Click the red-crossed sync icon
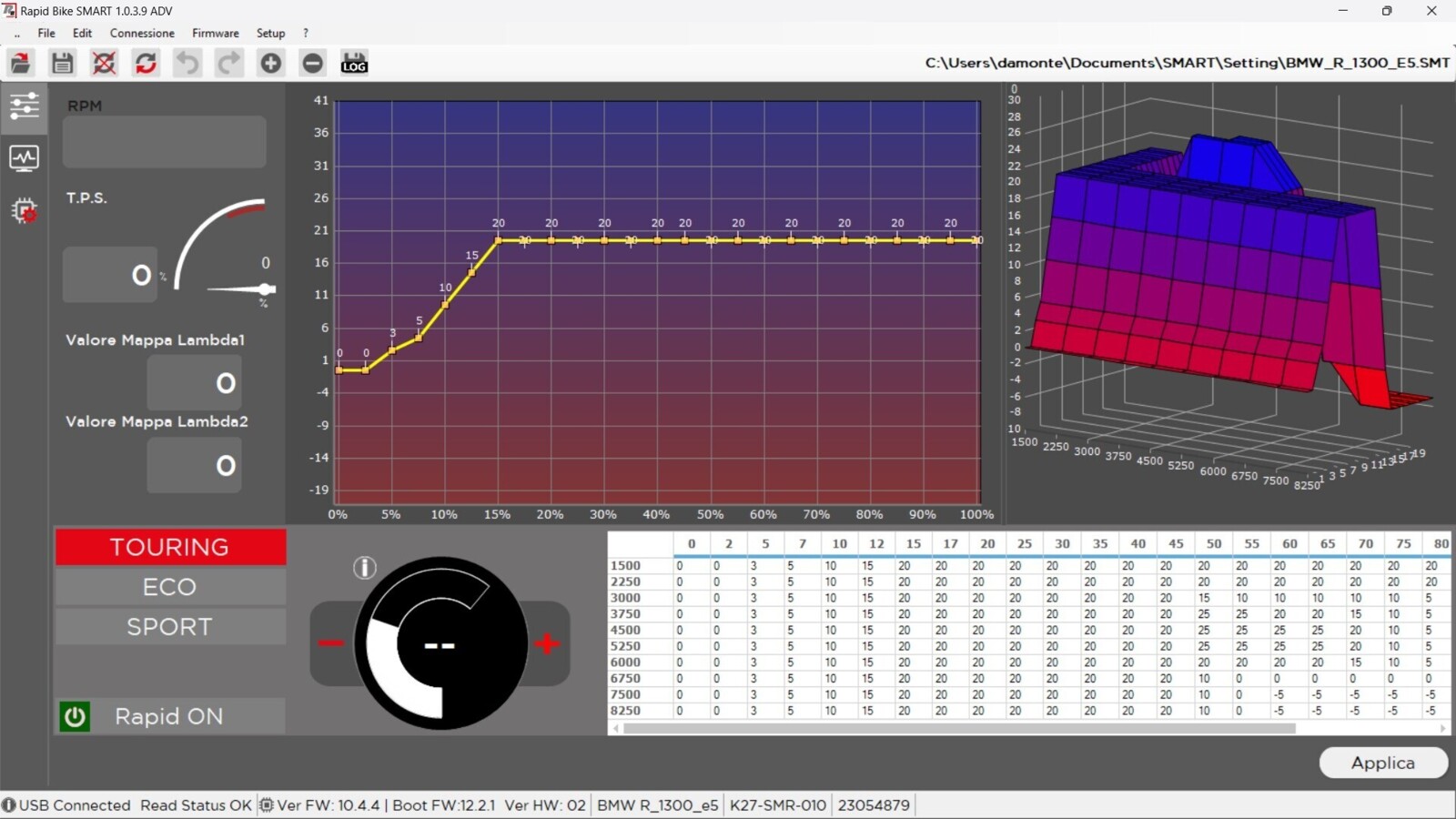Viewport: 1456px width, 819px height. (105, 63)
